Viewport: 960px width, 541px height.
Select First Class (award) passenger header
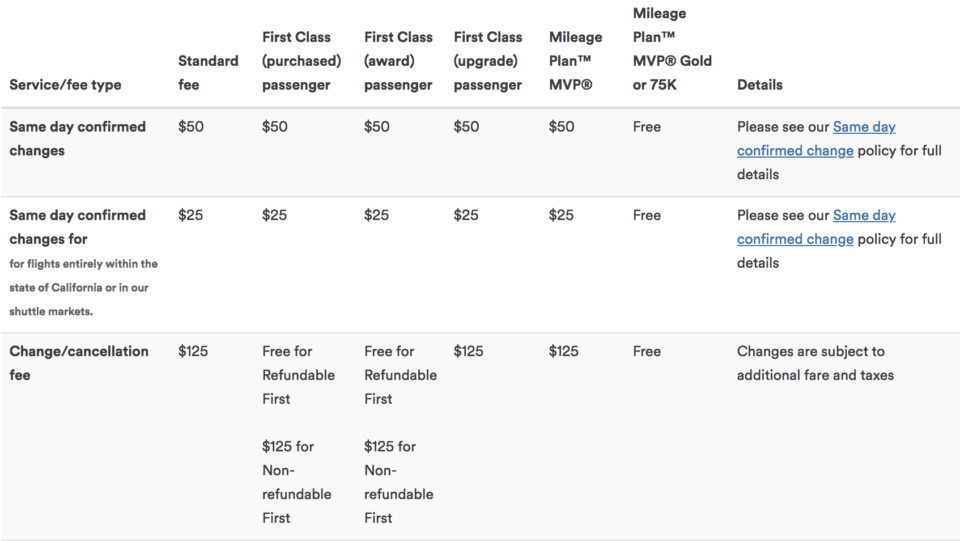pyautogui.click(x=398, y=61)
